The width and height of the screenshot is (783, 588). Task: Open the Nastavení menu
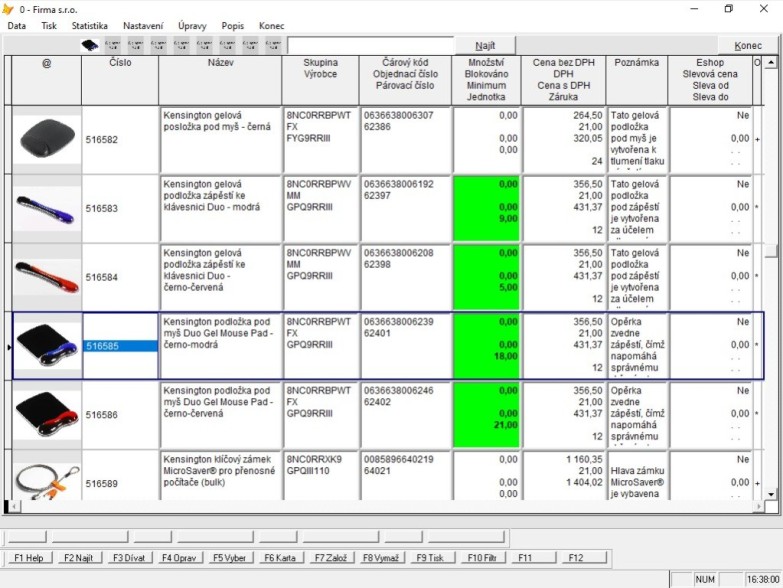point(143,26)
